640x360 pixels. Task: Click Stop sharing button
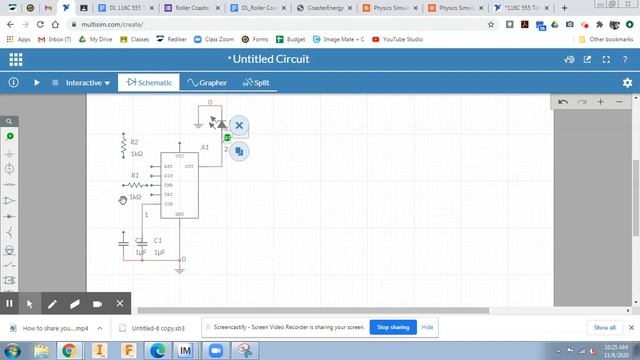pyautogui.click(x=393, y=327)
